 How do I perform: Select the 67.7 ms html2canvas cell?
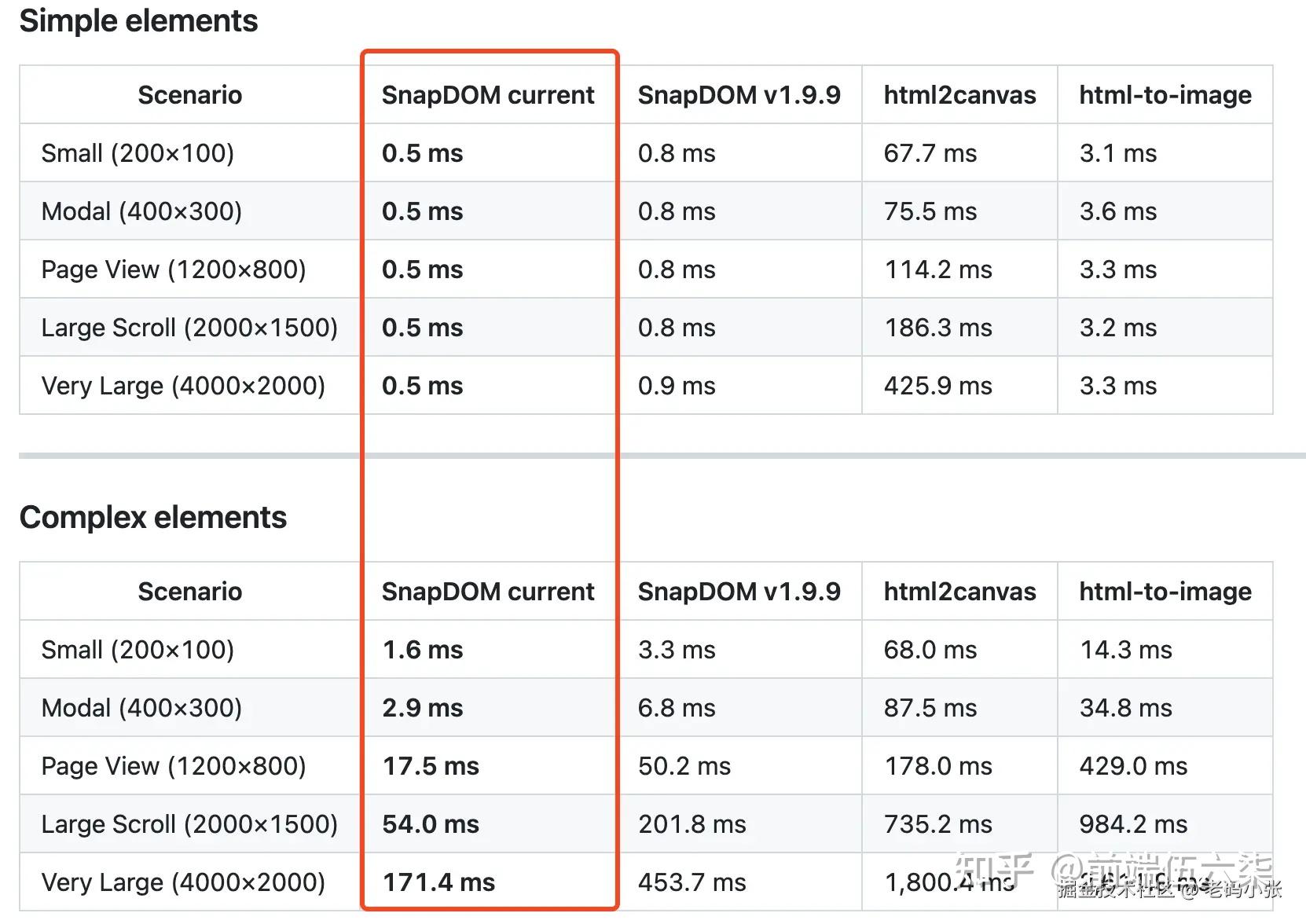click(x=930, y=153)
